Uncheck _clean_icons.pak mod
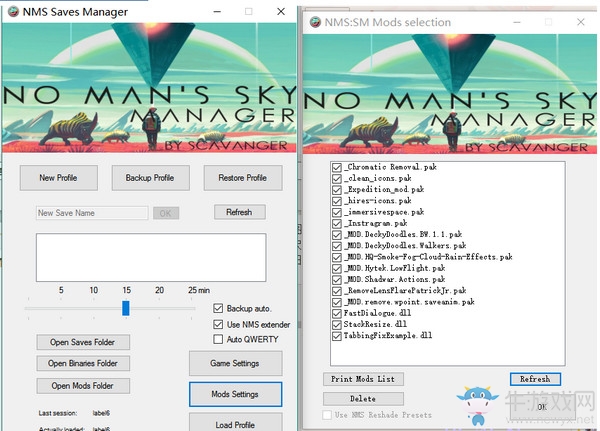 point(337,178)
